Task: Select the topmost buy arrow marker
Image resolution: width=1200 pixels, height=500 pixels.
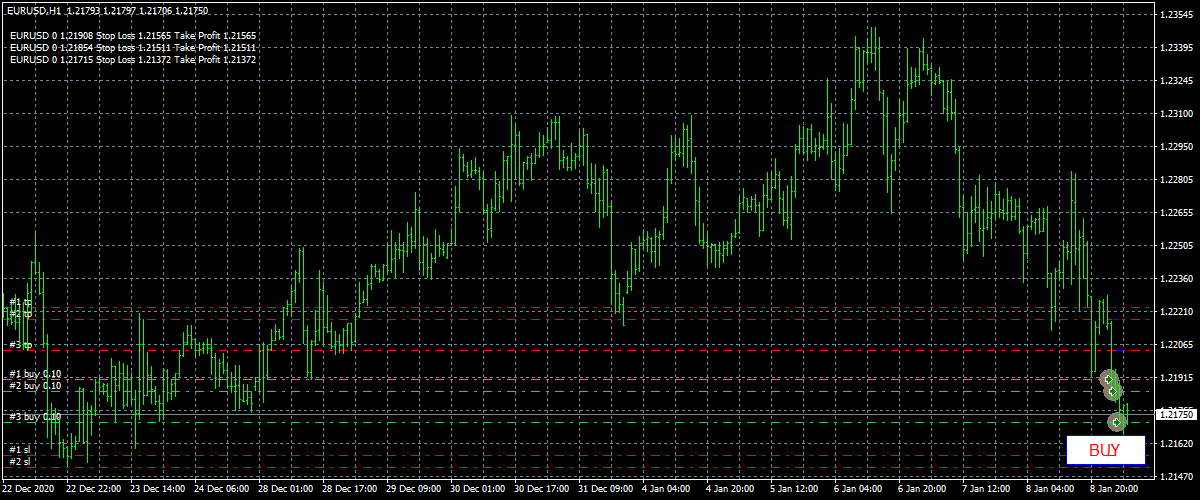Action: [1108, 379]
